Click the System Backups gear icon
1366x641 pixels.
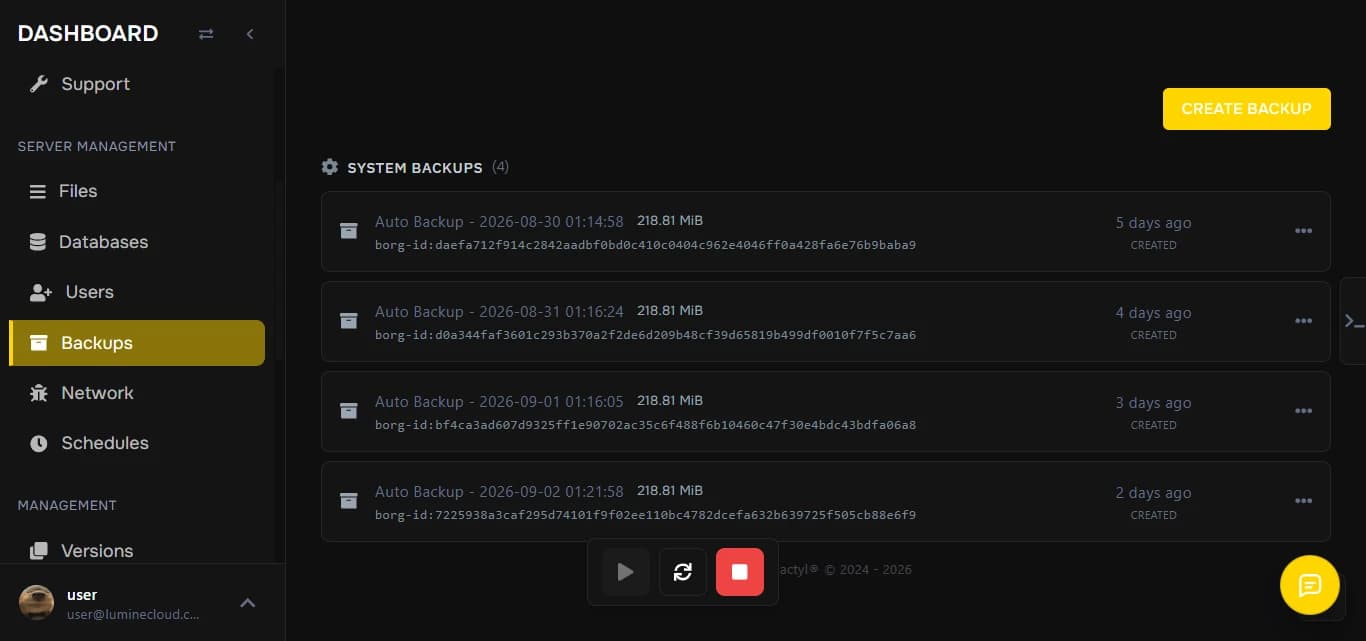click(330, 167)
